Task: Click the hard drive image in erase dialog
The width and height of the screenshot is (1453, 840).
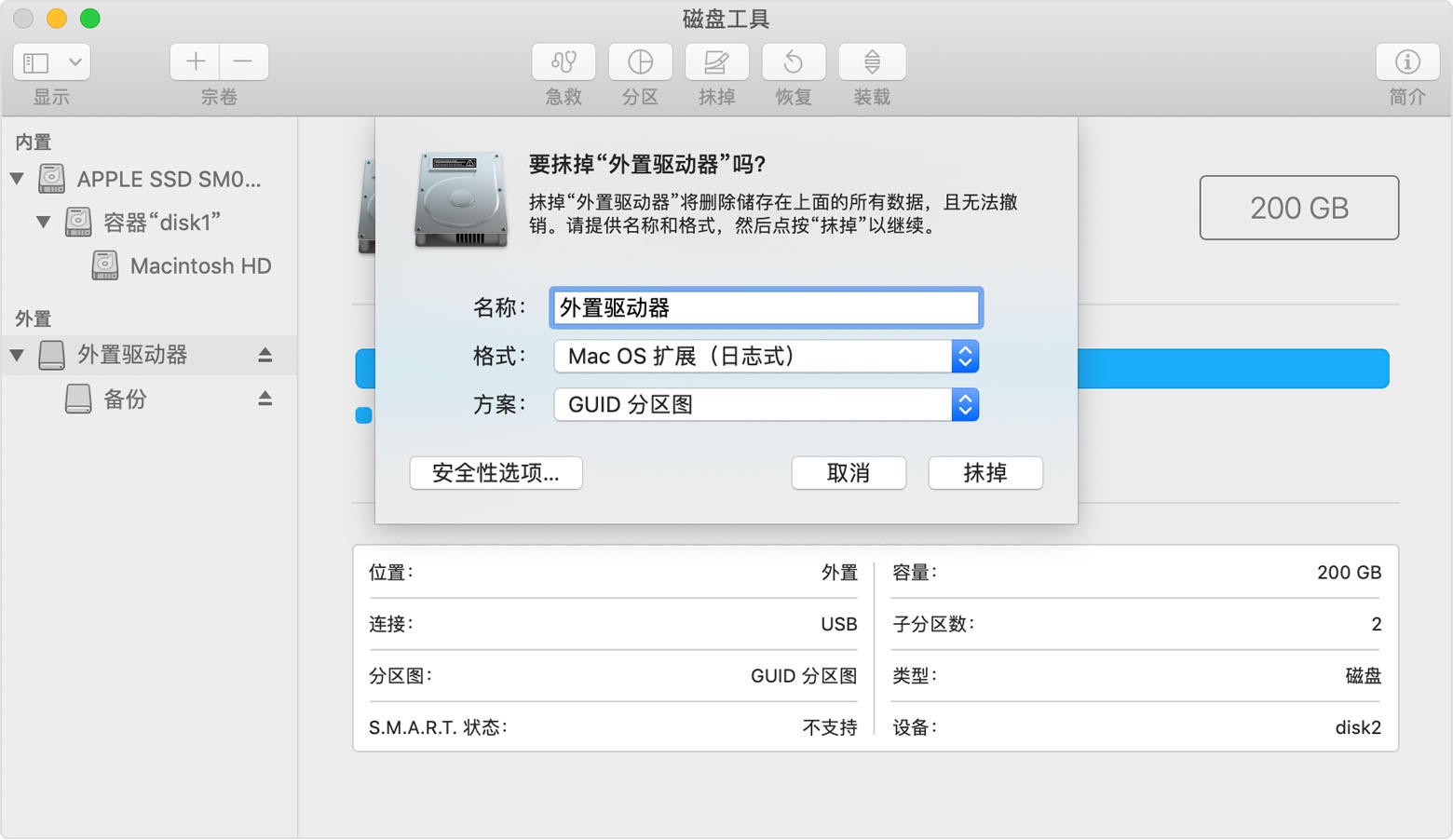Action: tap(461, 199)
